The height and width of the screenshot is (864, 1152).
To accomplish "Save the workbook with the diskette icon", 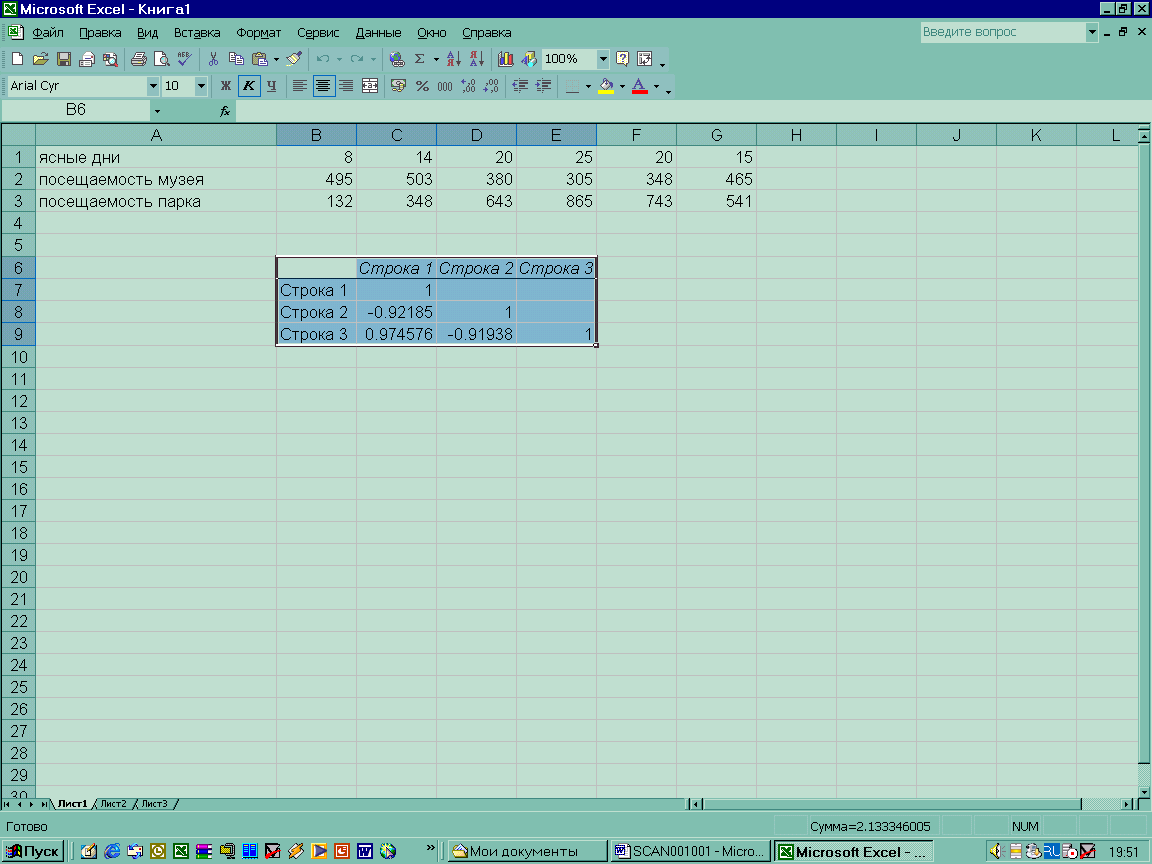I will point(64,59).
